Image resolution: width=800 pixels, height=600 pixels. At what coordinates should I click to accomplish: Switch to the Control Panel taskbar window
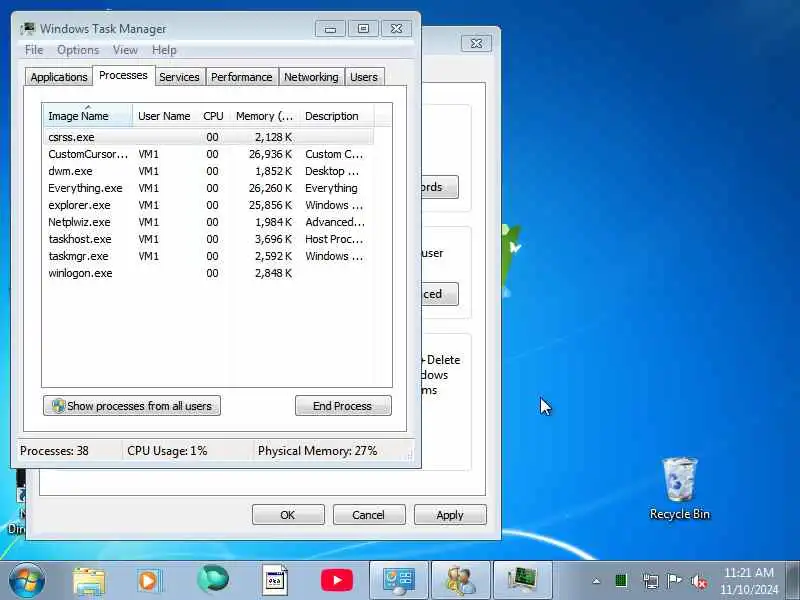coord(398,581)
